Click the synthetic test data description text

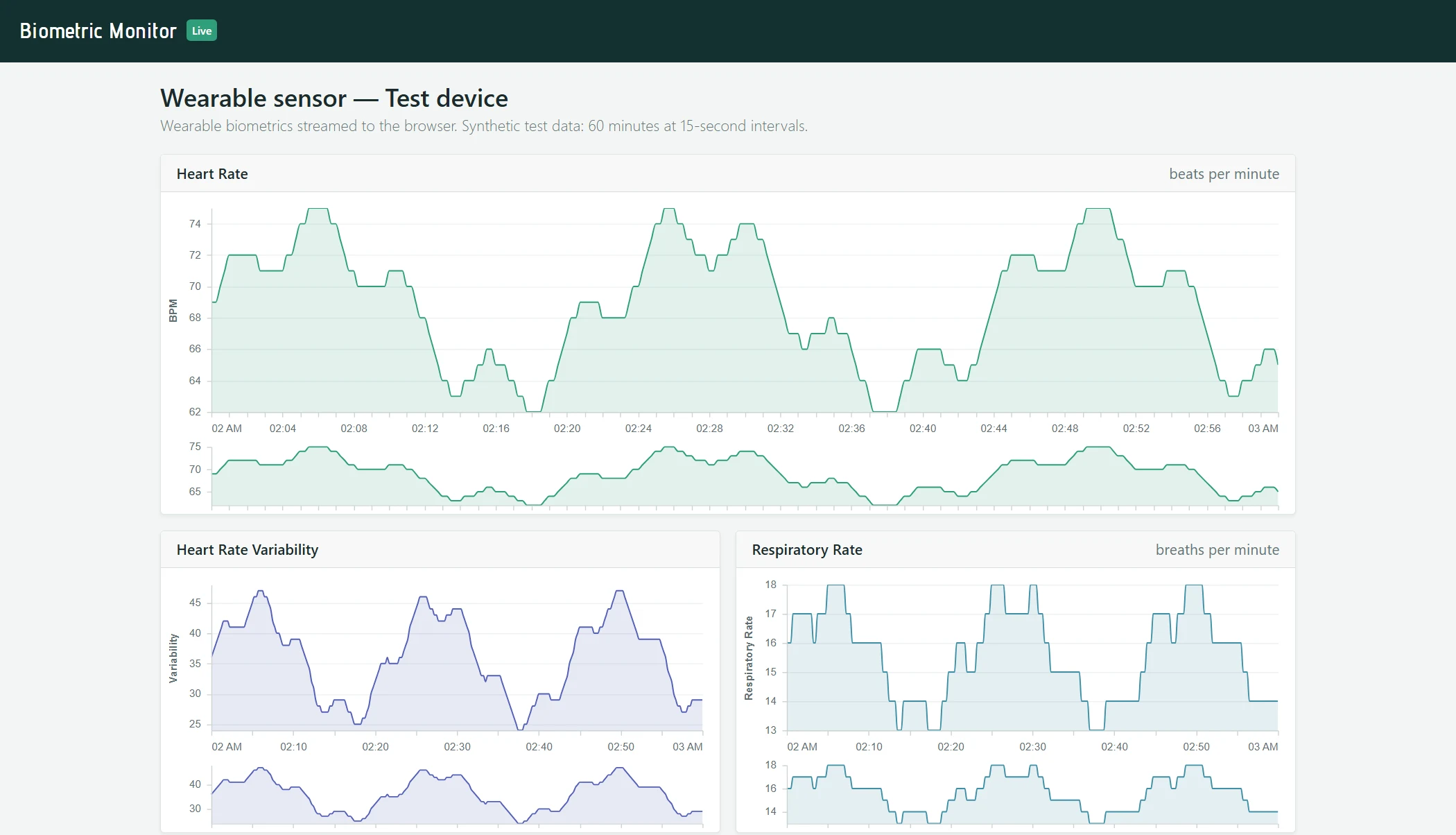click(x=484, y=126)
